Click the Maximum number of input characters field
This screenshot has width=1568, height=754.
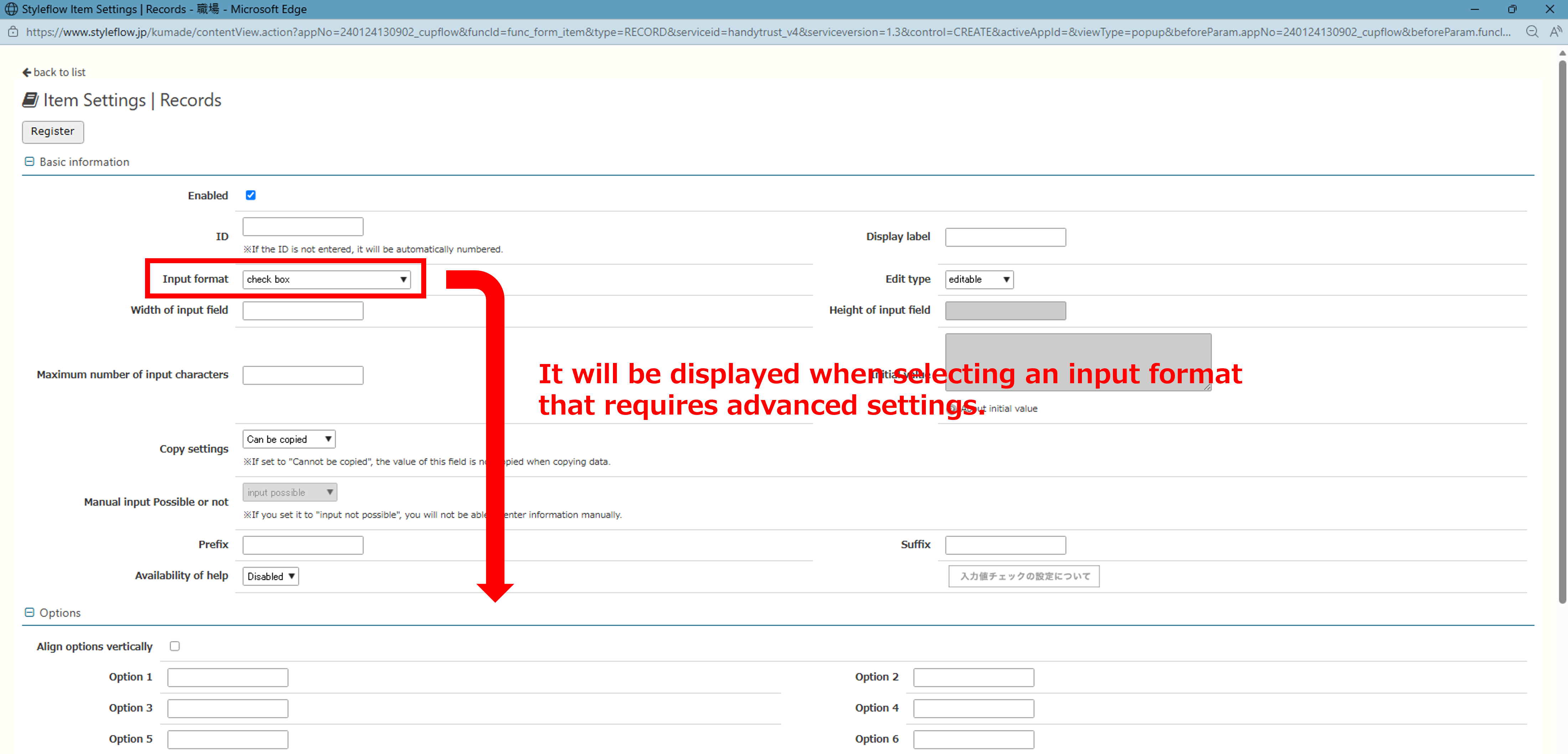(303, 375)
